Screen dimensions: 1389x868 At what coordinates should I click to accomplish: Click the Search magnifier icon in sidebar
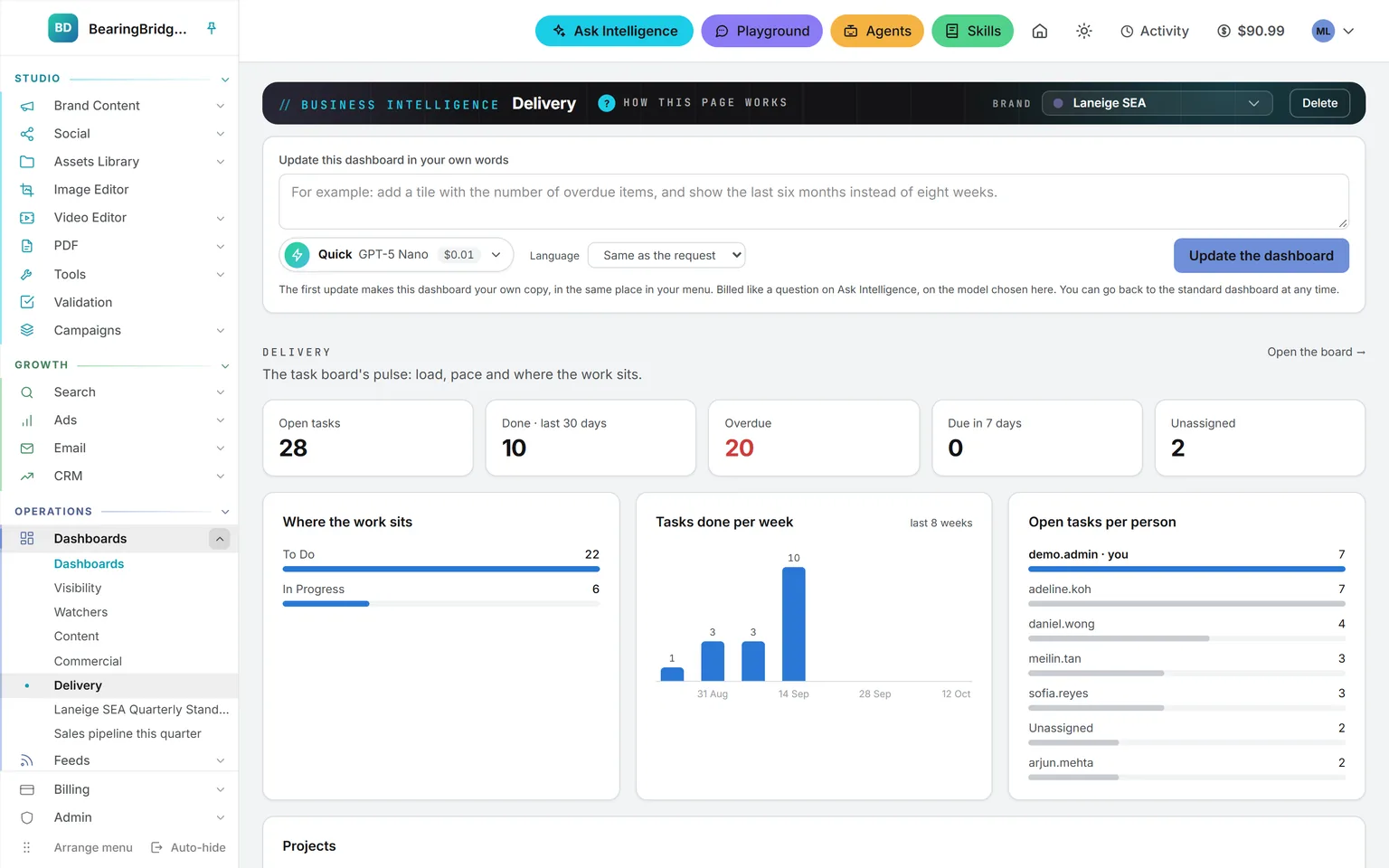click(x=27, y=392)
